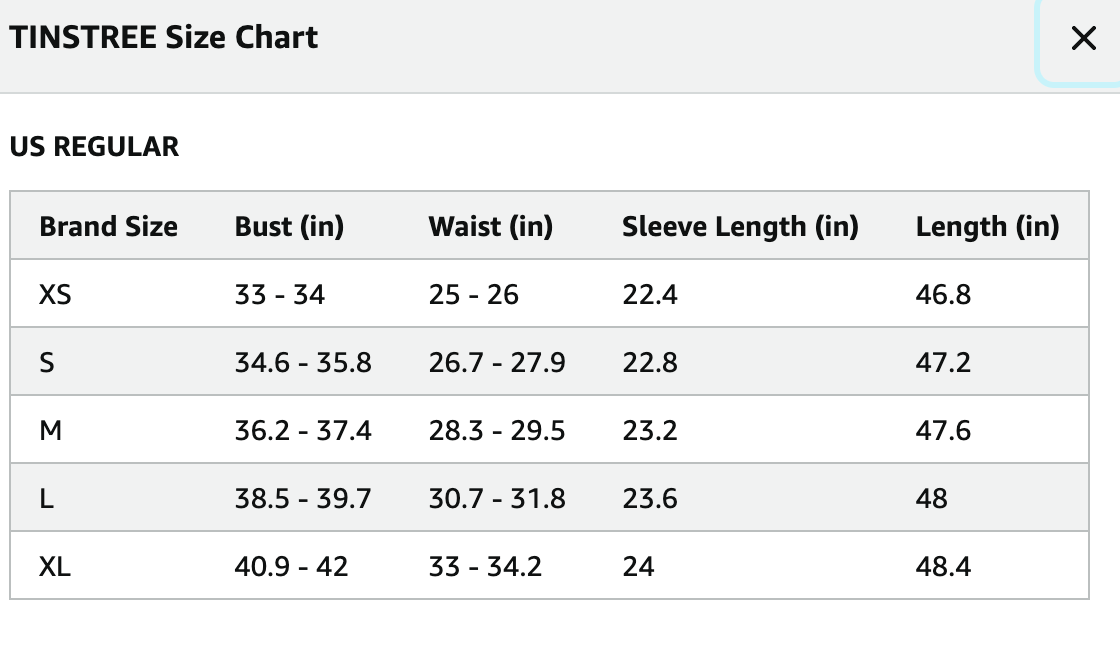The width and height of the screenshot is (1120, 656).
Task: Click the 38.5 - 39.7 bust measurement
Action: point(303,499)
